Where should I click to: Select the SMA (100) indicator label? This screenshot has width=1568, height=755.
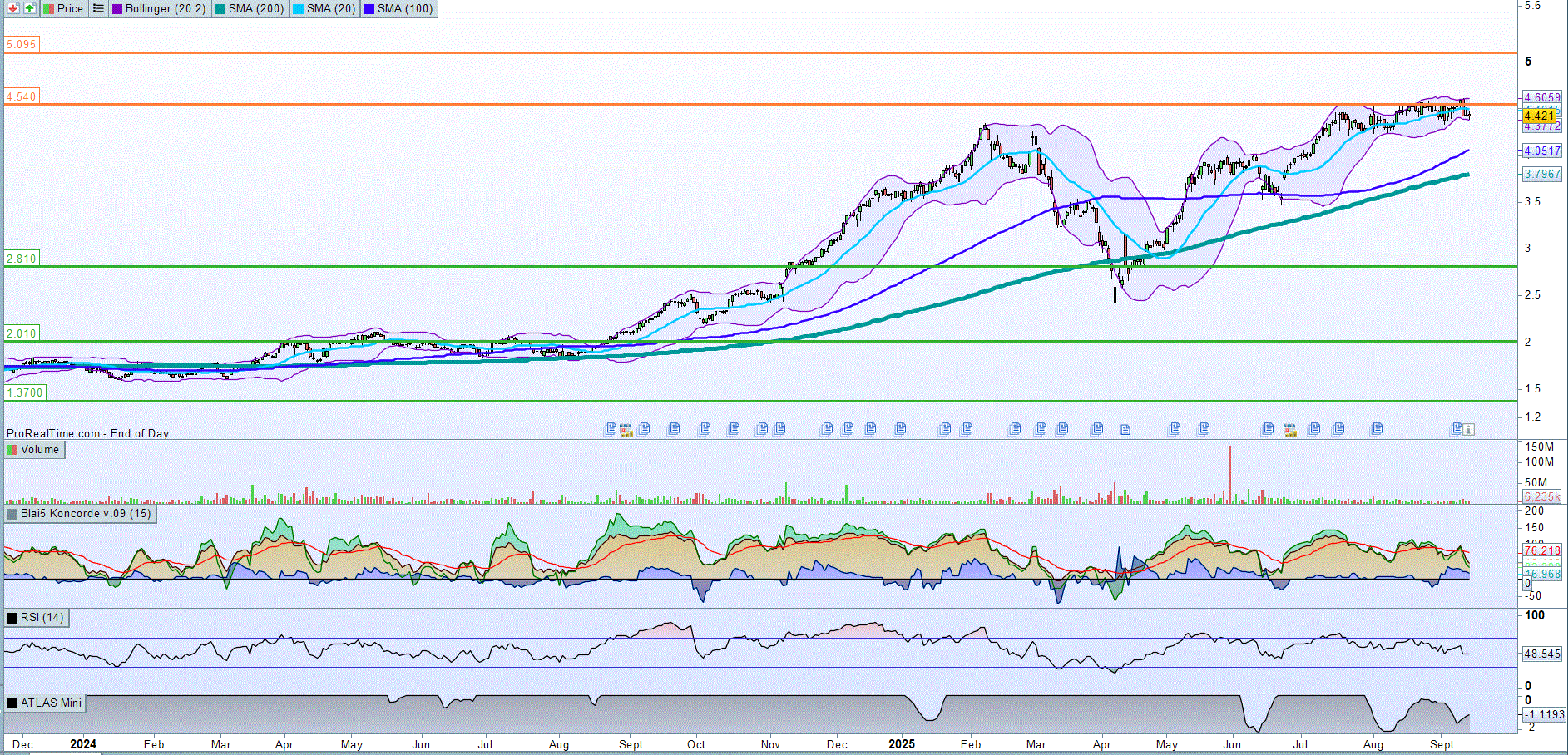click(x=398, y=8)
